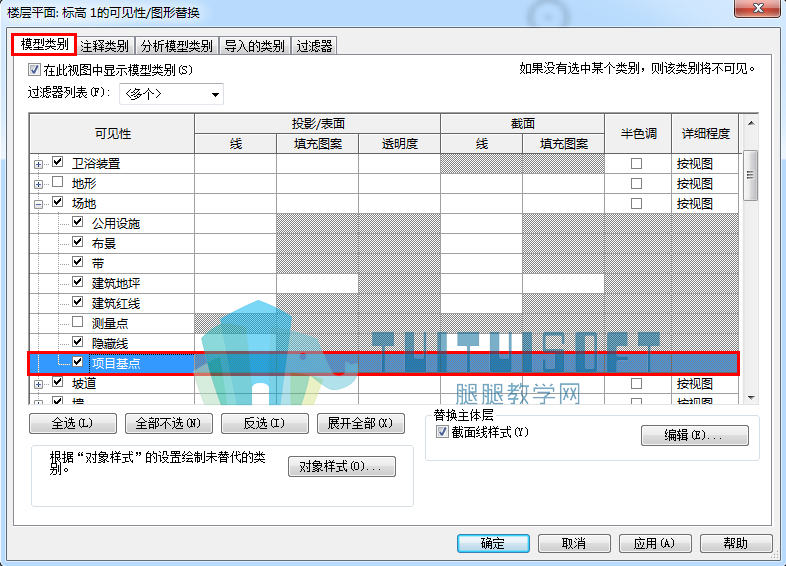Click the 半色调 column header
786x566 pixels.
(638, 133)
